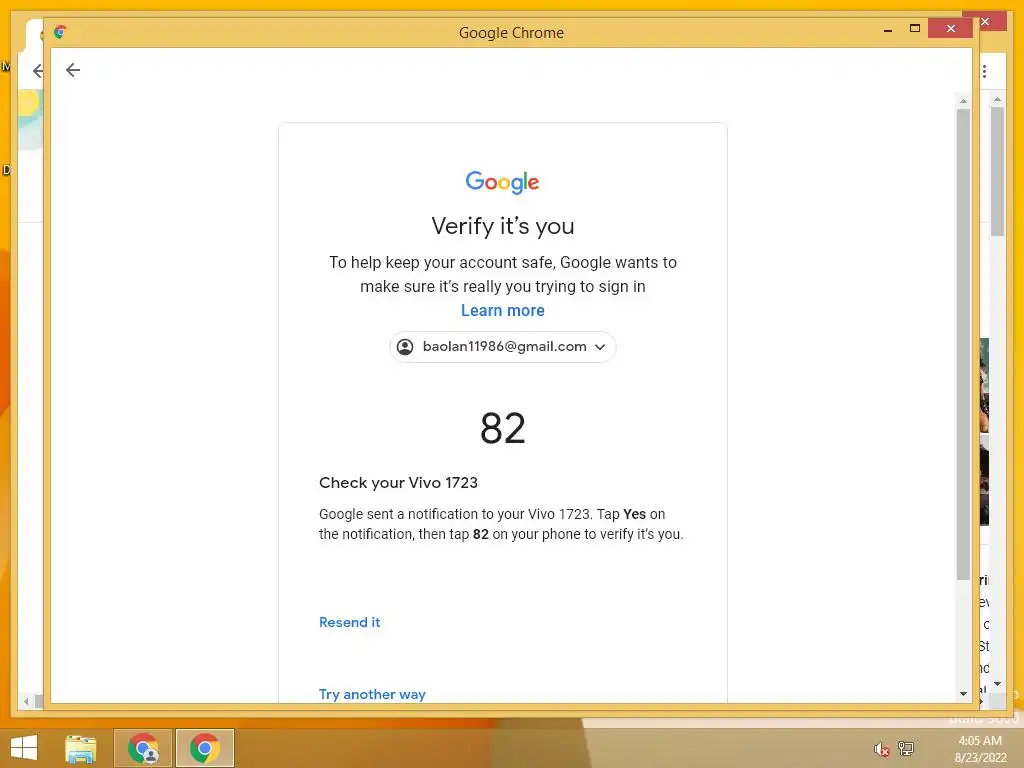1024x768 pixels.
Task: Switch to Chrome with profile icon in taskbar
Action: click(143, 748)
